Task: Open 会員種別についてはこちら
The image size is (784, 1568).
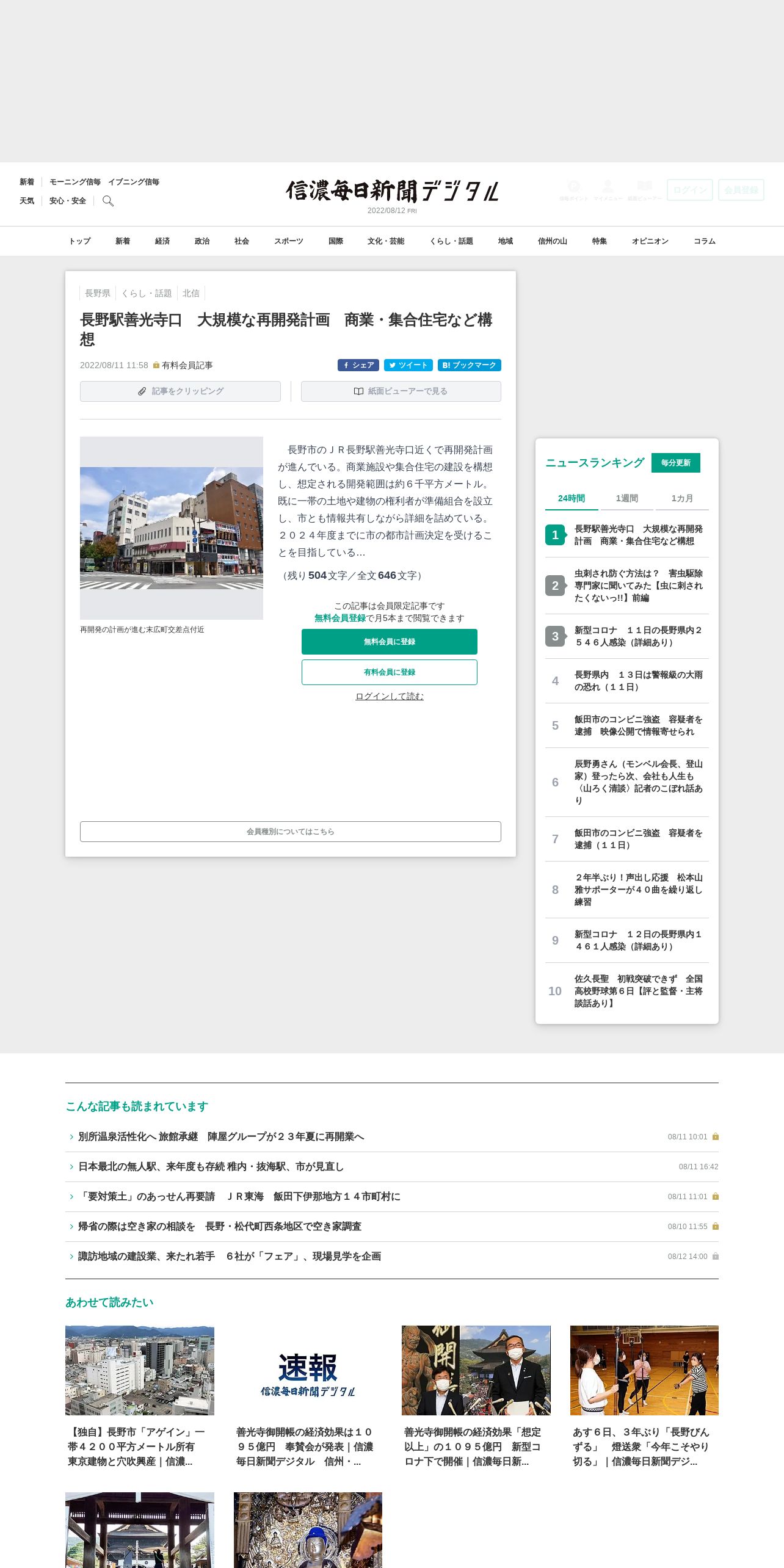Action: [291, 832]
